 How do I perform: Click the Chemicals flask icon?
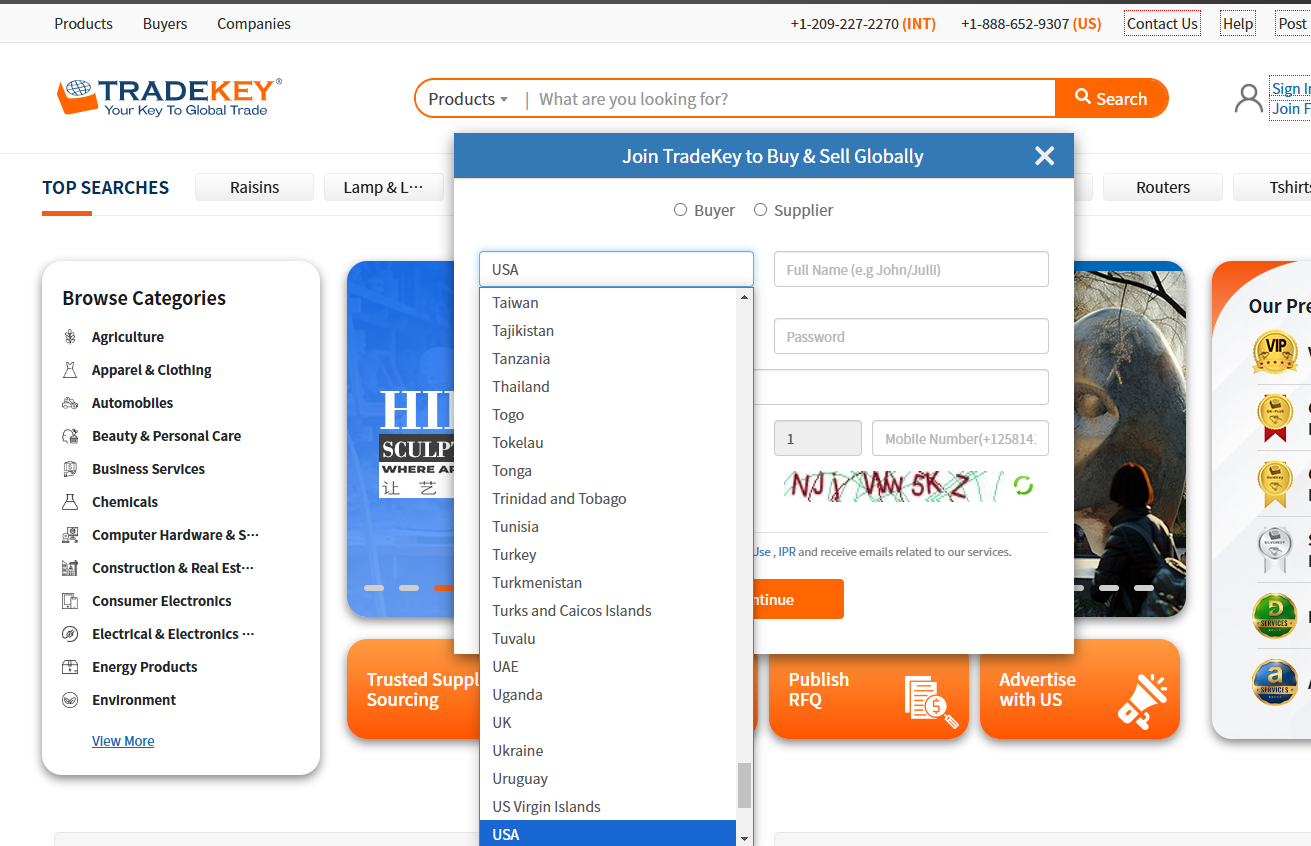point(70,502)
